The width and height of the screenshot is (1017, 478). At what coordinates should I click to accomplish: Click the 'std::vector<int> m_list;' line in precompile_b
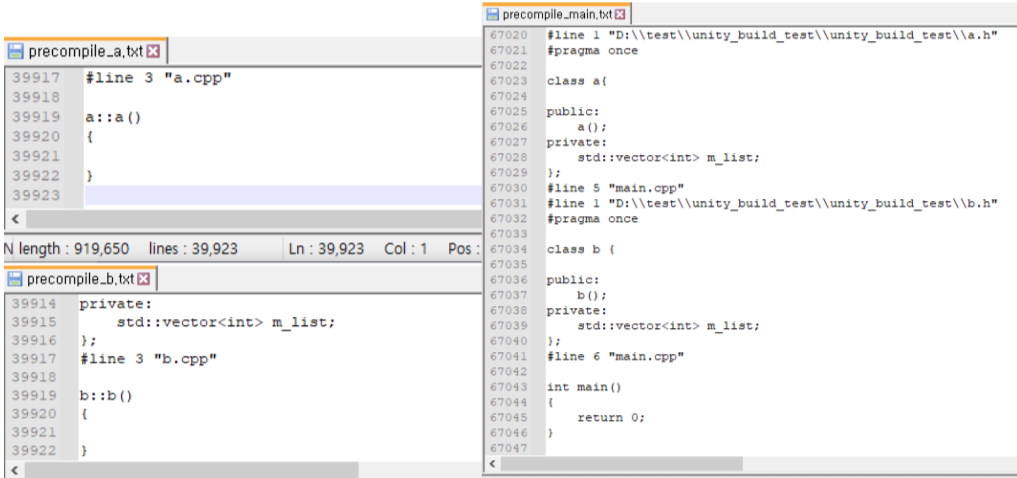pos(226,322)
